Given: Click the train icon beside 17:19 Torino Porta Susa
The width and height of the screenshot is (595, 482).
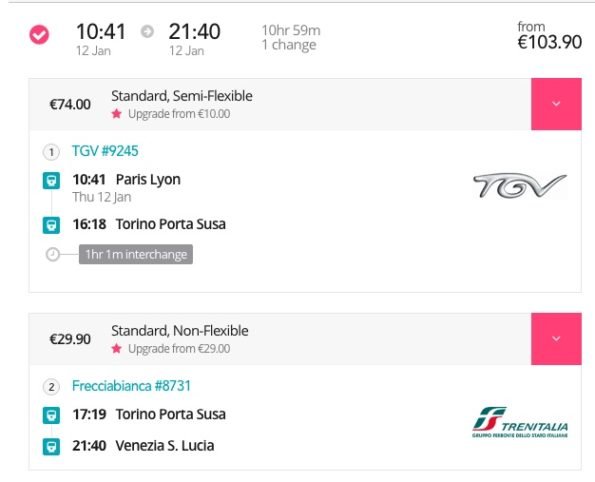Looking at the screenshot, I should tap(51, 415).
